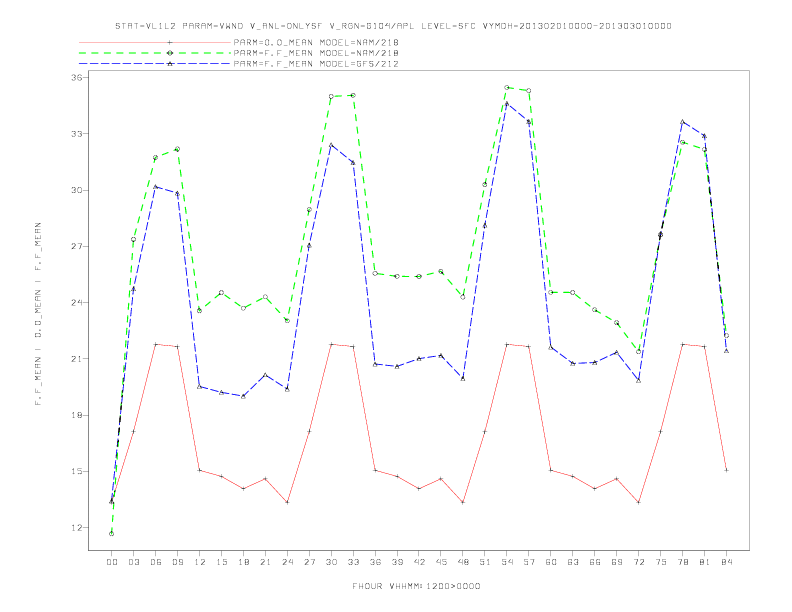Click legend text PARM=F.F_MEAN MODEL=NAM/218
The width and height of the screenshot is (792, 612).
click(316, 53)
